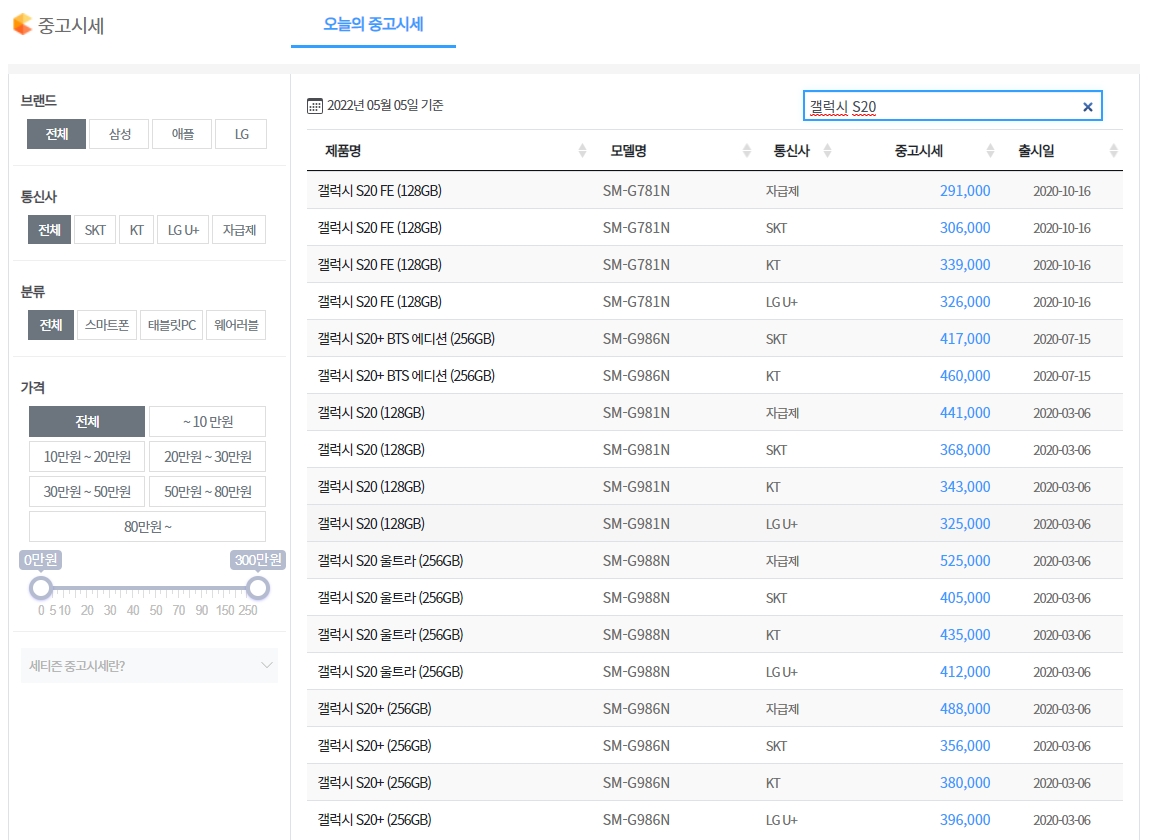Sort by 출시일 column arrows
This screenshot has width=1151, height=840.
coord(1114,151)
